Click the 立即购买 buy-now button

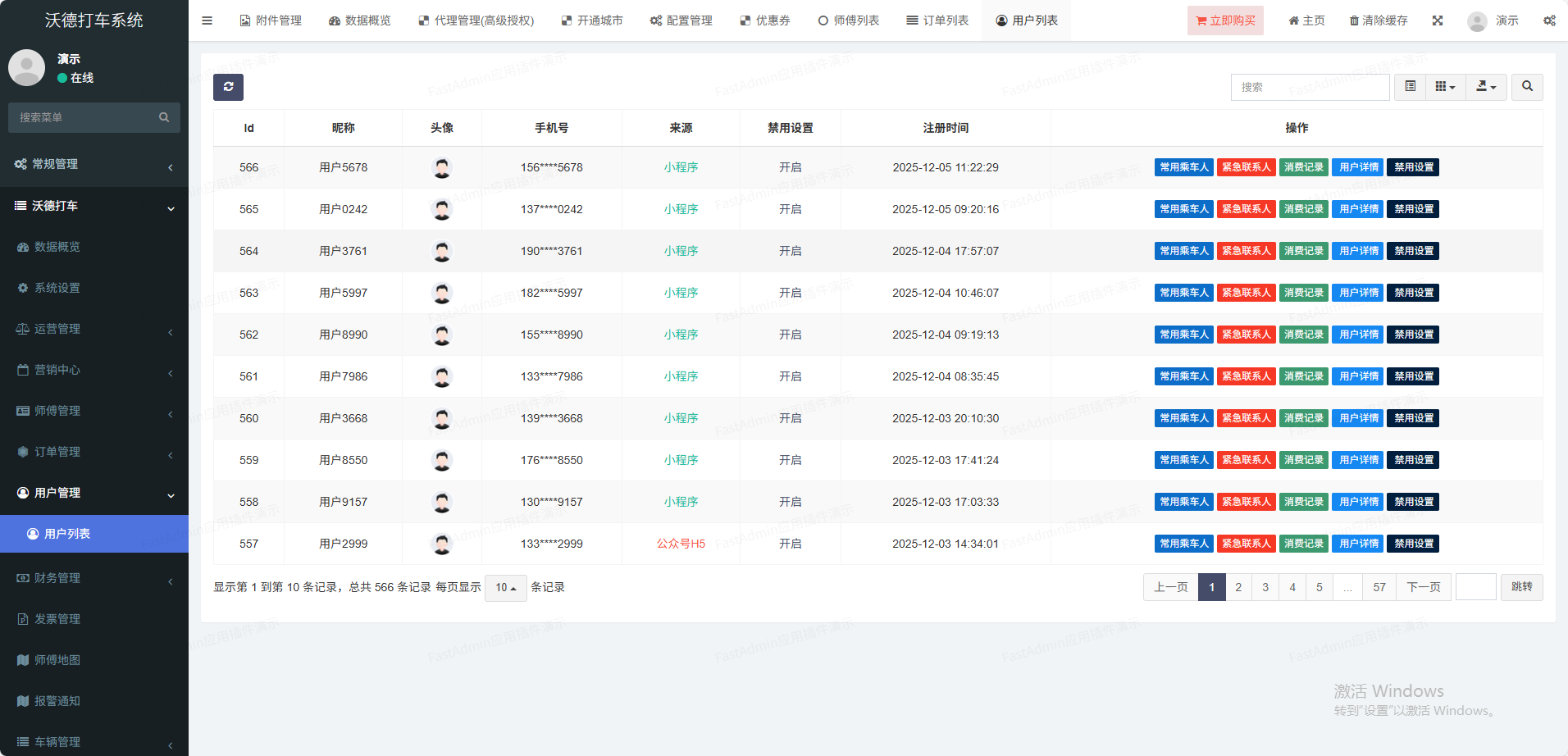point(1225,20)
